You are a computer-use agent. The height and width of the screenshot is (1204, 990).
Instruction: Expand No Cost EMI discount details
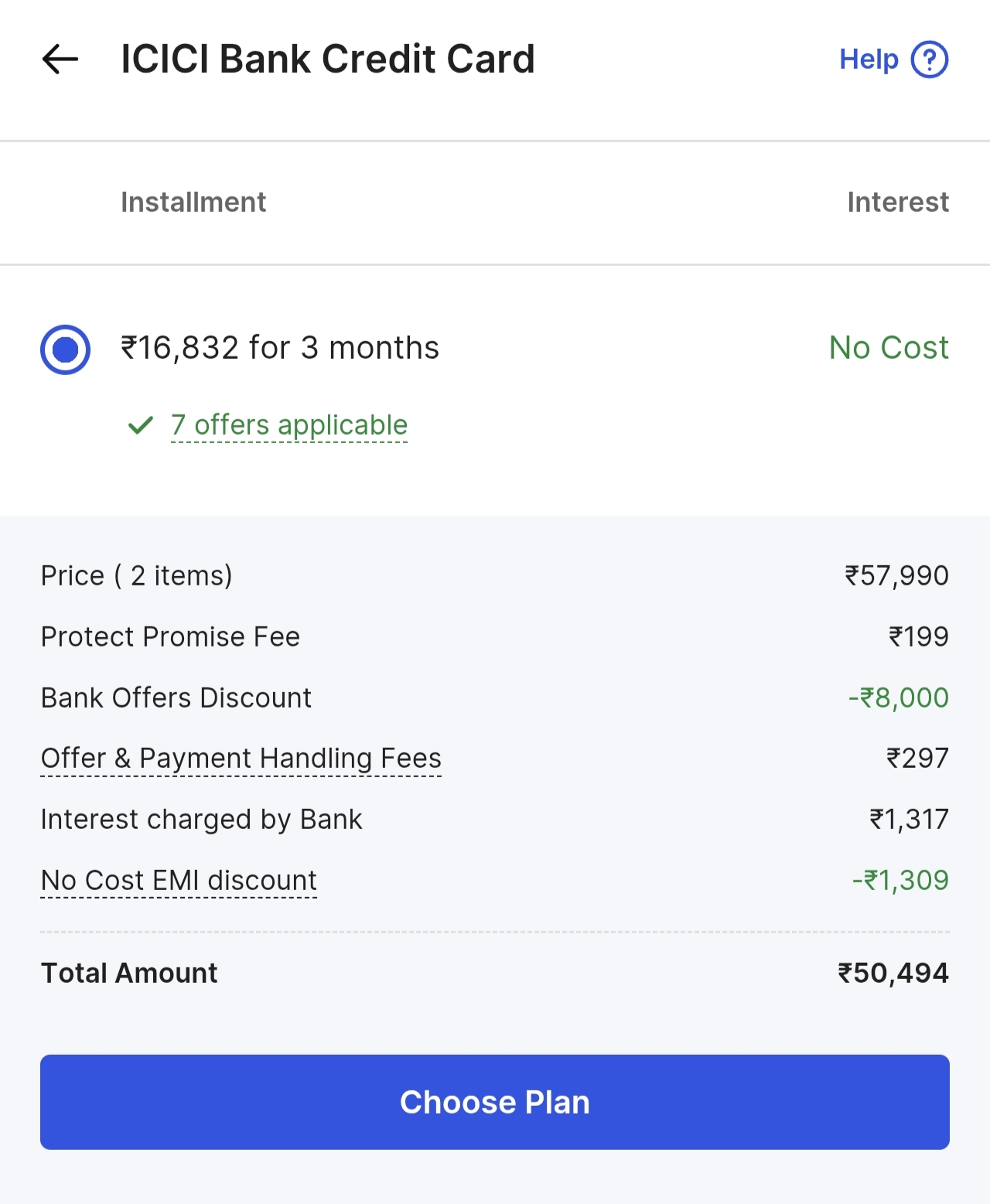click(179, 880)
